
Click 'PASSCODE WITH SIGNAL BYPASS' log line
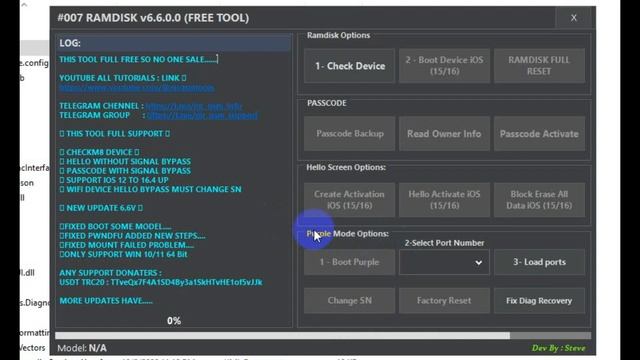point(125,171)
